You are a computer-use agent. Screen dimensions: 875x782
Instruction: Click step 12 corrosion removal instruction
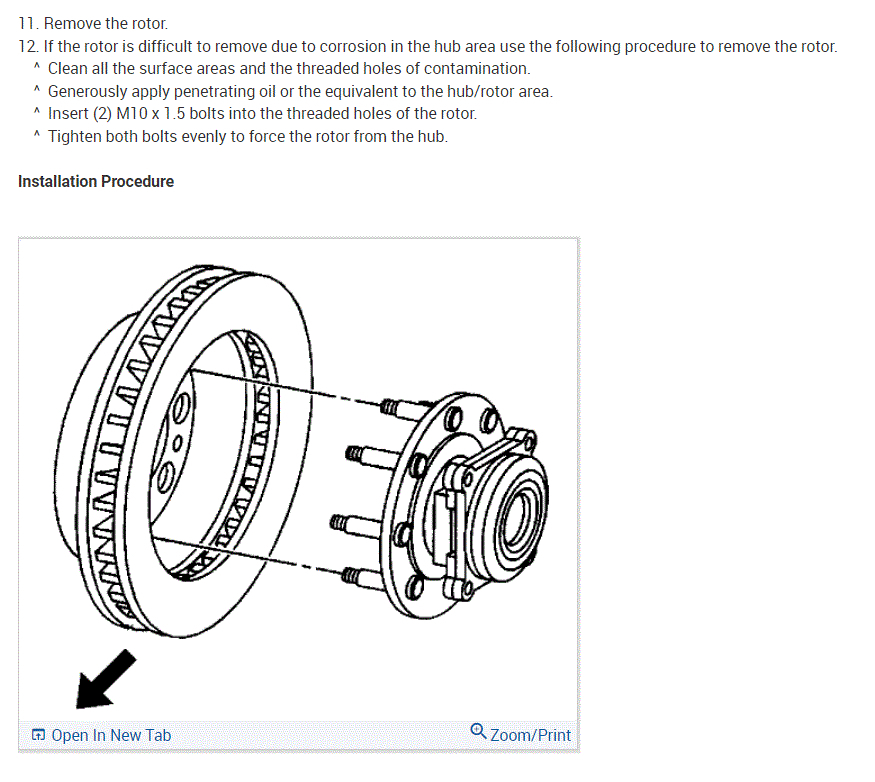pyautogui.click(x=427, y=46)
